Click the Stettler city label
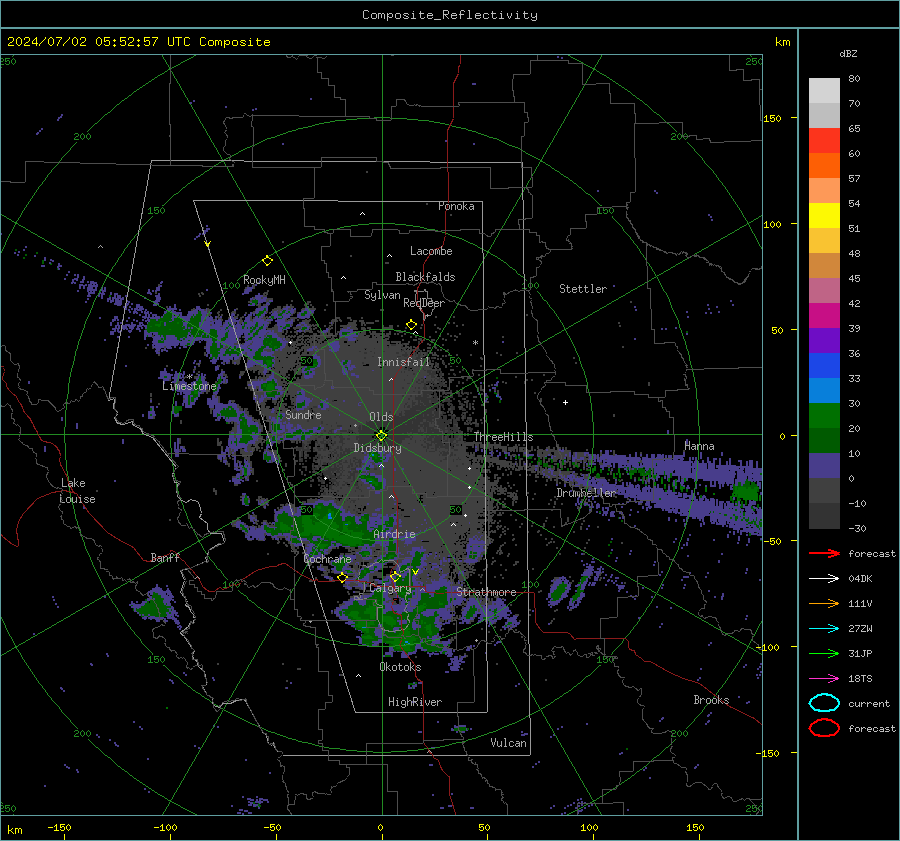 click(x=583, y=289)
